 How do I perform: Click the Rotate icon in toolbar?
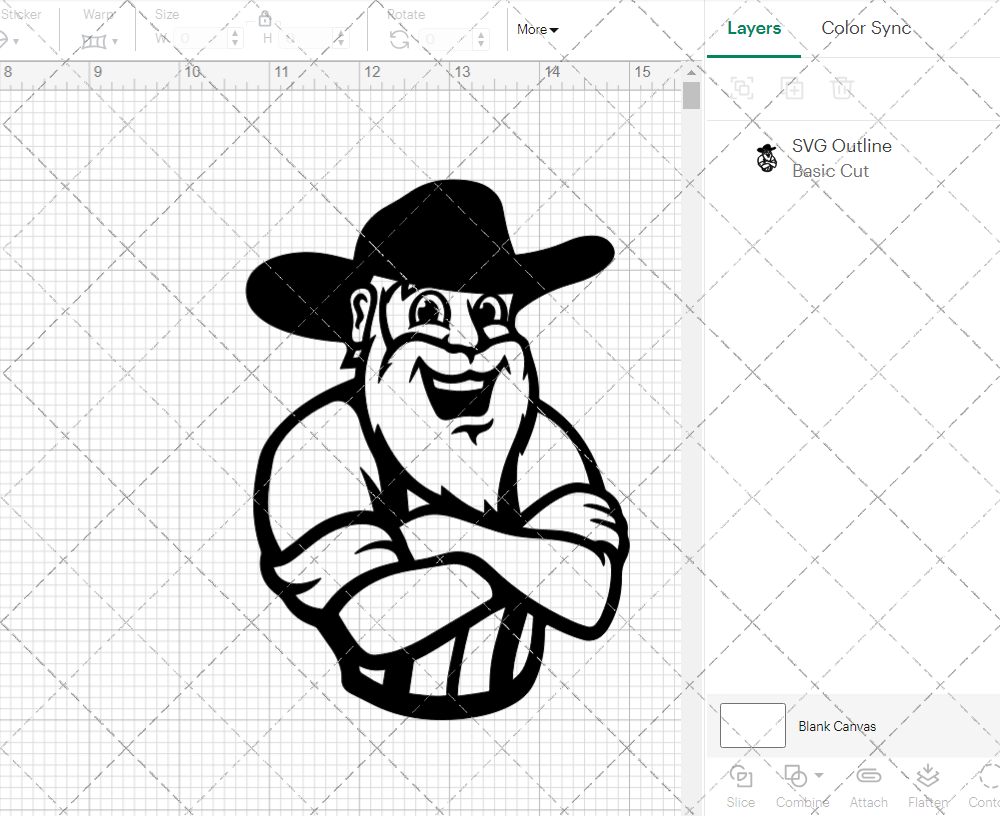pyautogui.click(x=399, y=39)
